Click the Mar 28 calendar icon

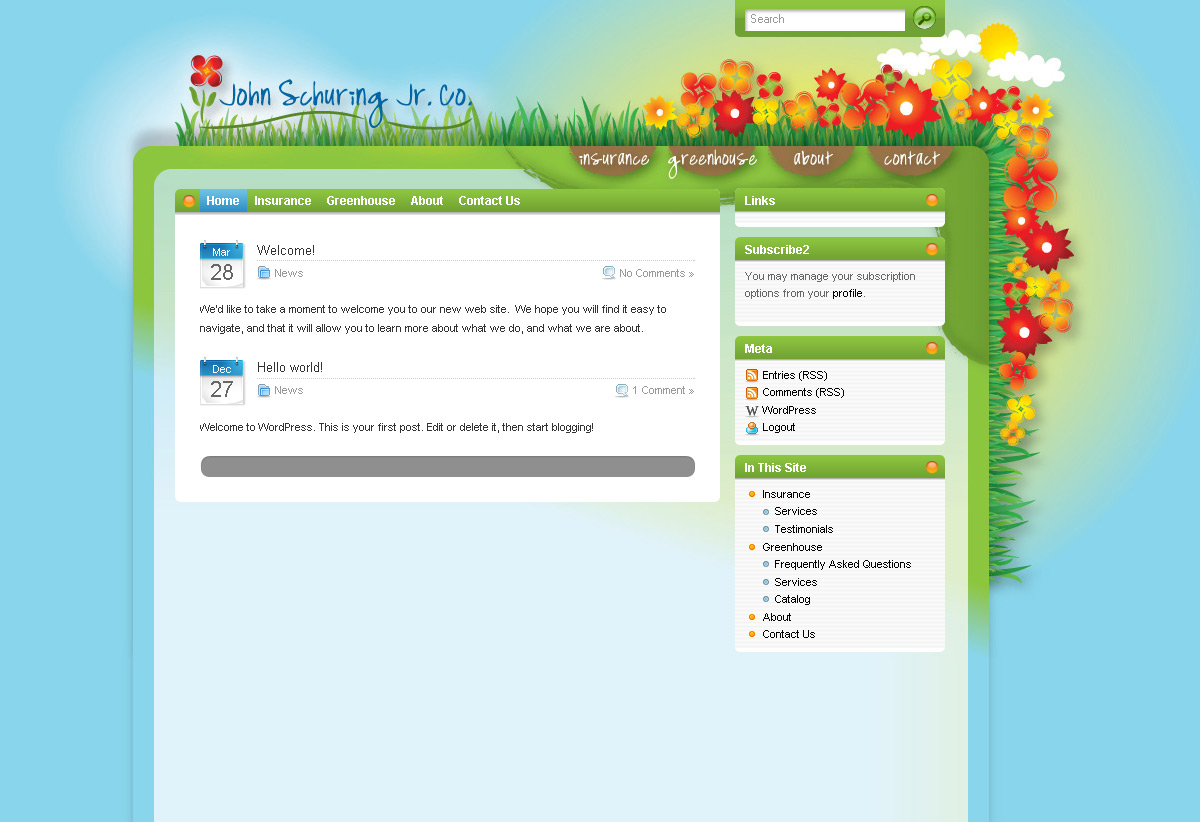[222, 265]
